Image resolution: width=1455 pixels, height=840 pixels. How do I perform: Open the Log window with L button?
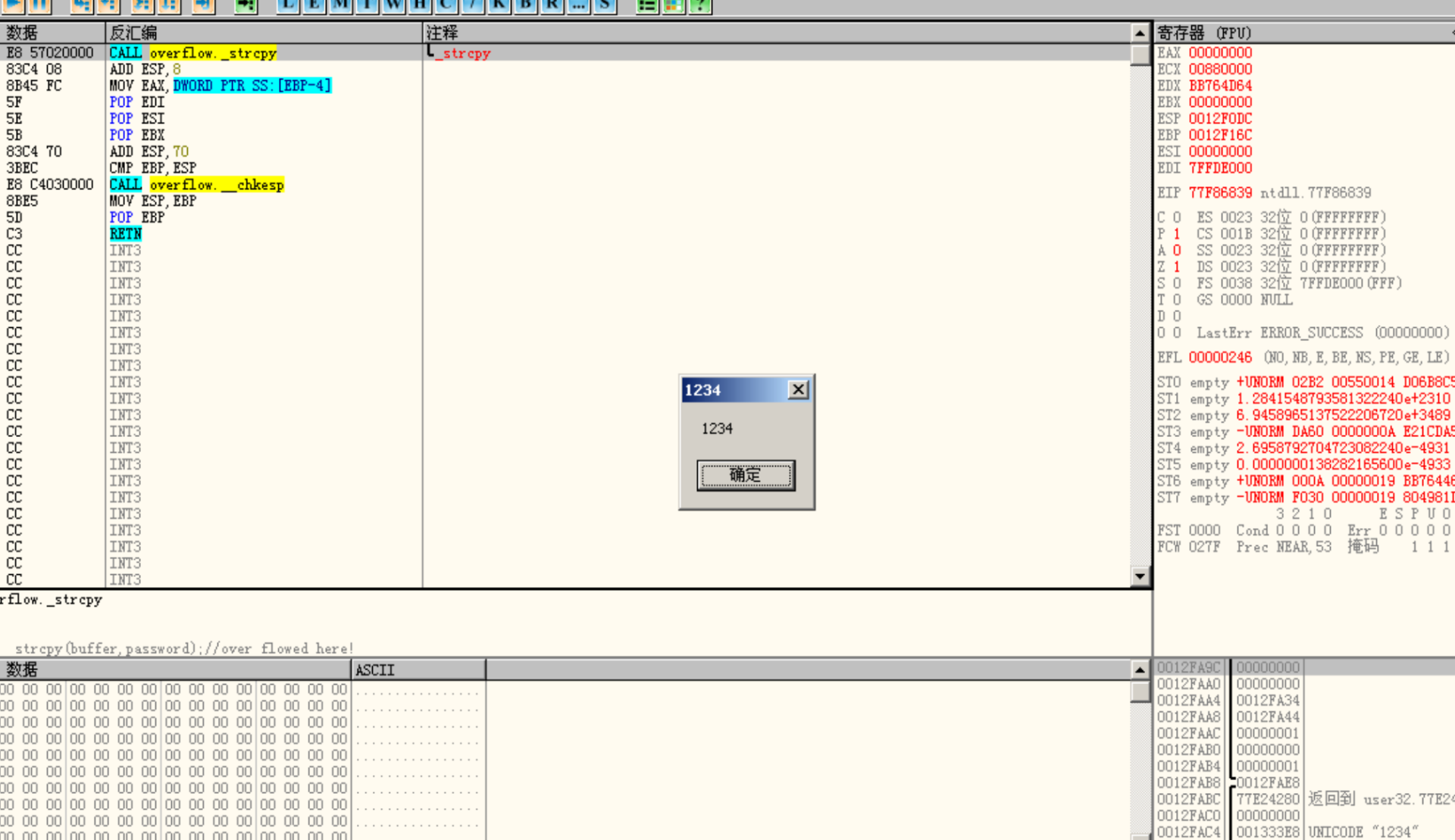pos(287,5)
